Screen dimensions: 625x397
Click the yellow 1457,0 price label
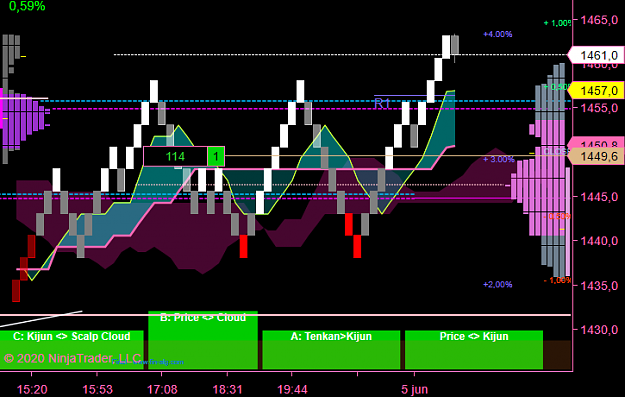pyautogui.click(x=596, y=90)
